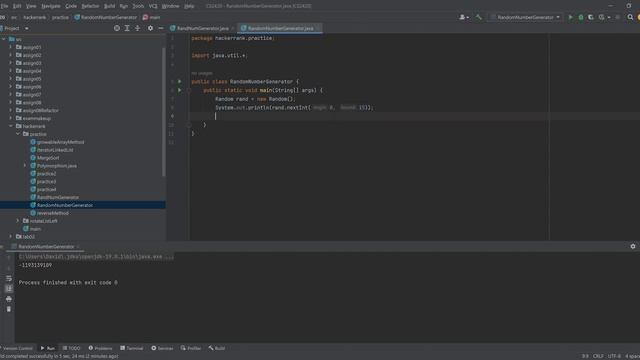Expand the assign08Refactor folder
The image size is (640, 360).
(11, 110)
